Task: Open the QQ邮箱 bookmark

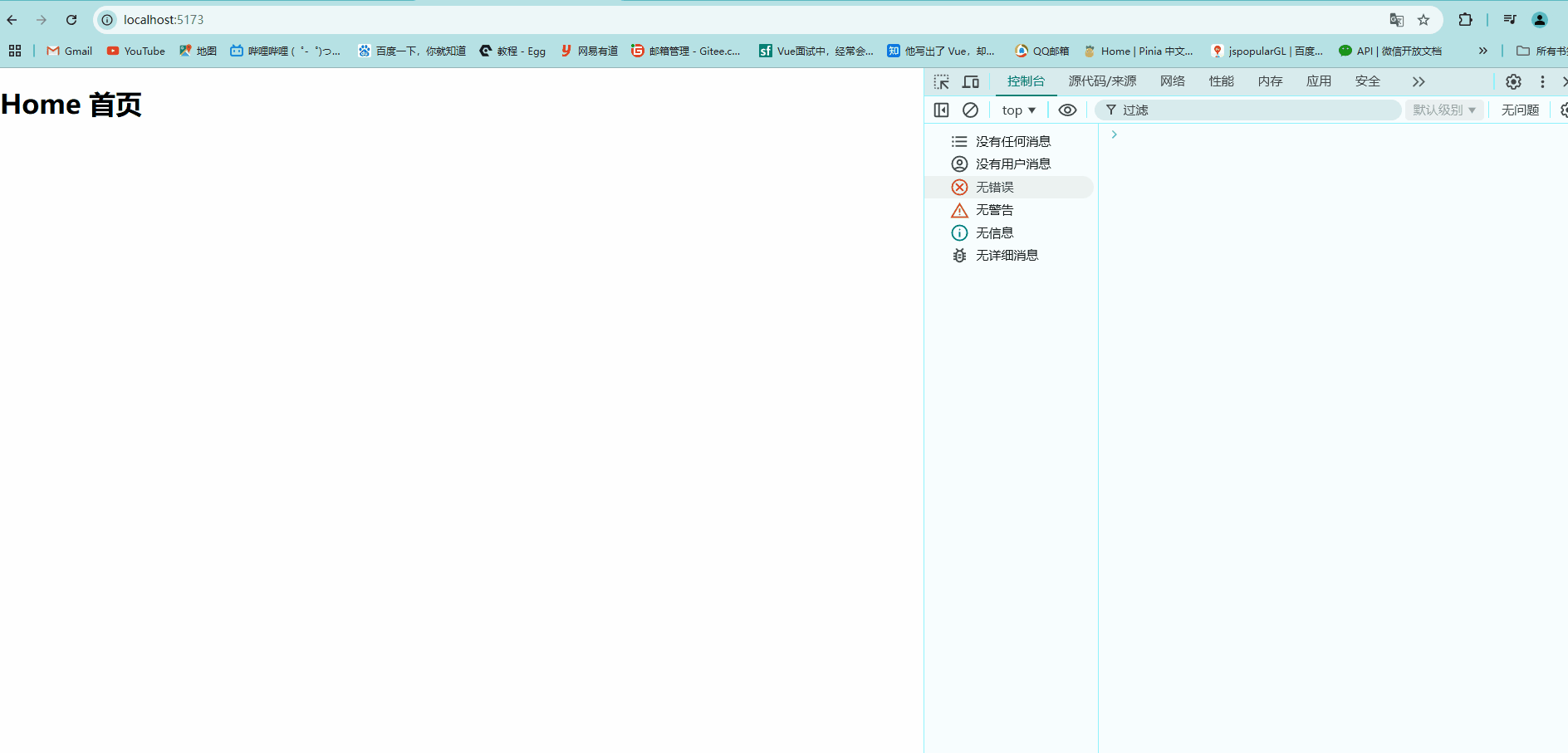Action: 1041,51
